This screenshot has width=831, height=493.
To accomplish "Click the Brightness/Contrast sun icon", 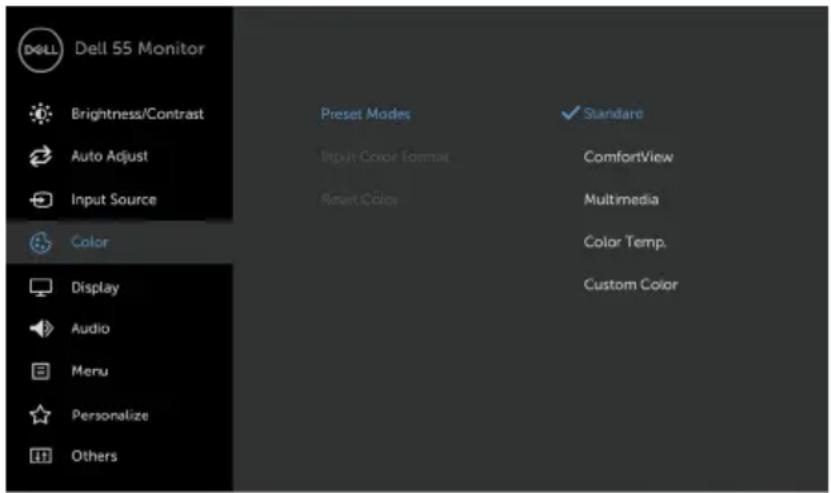I will coord(41,113).
